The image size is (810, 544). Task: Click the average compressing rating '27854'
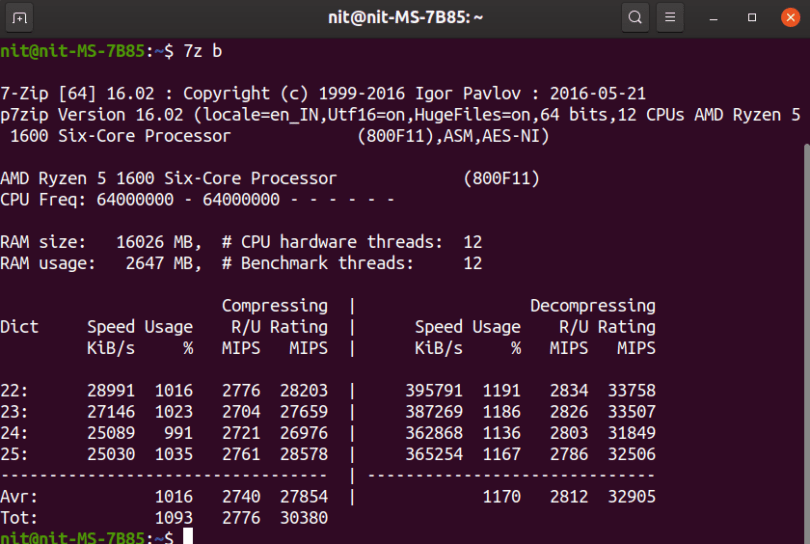pyautogui.click(x=304, y=496)
